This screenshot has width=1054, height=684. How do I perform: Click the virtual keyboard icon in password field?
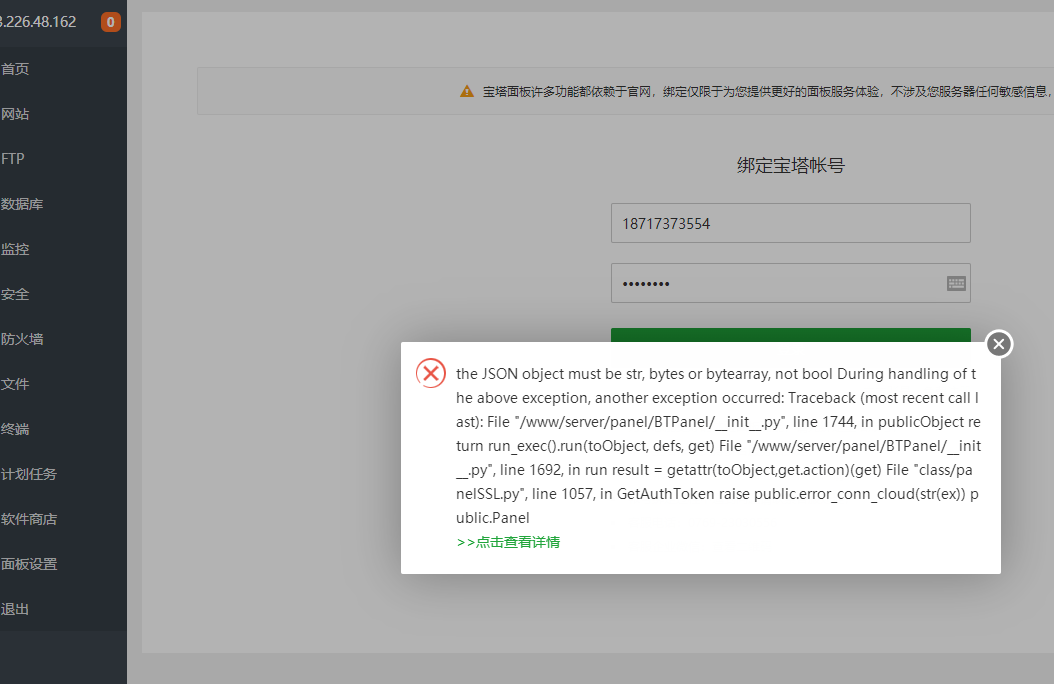(x=956, y=284)
